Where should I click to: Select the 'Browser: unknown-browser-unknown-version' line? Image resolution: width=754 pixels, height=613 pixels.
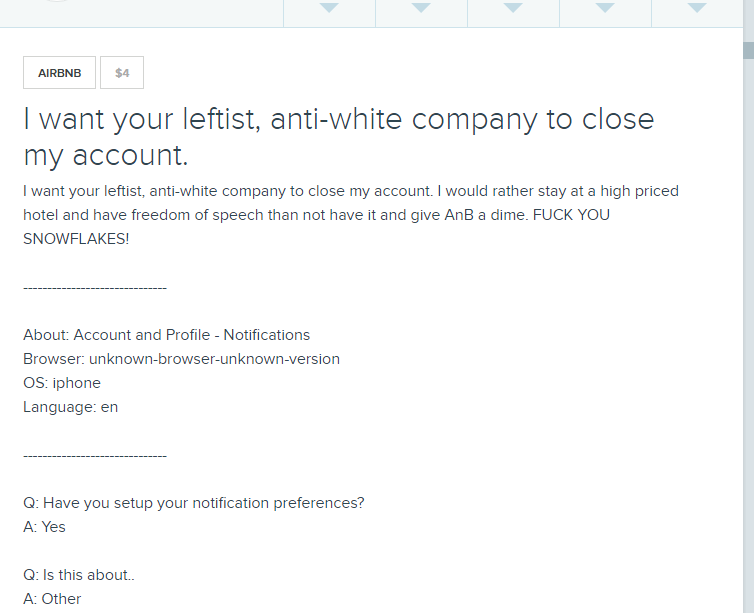point(181,359)
